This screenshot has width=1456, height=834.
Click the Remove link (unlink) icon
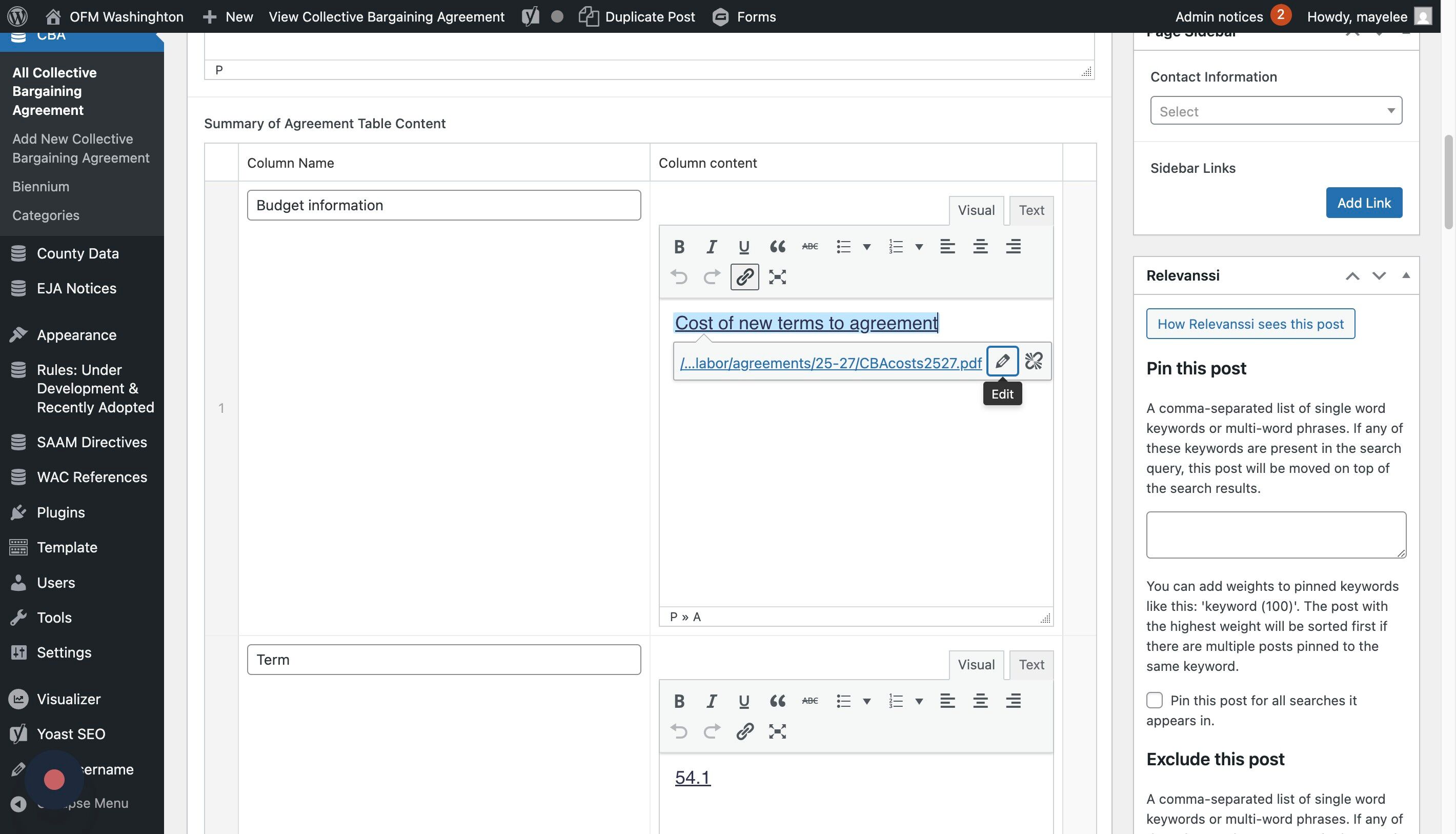1034,362
